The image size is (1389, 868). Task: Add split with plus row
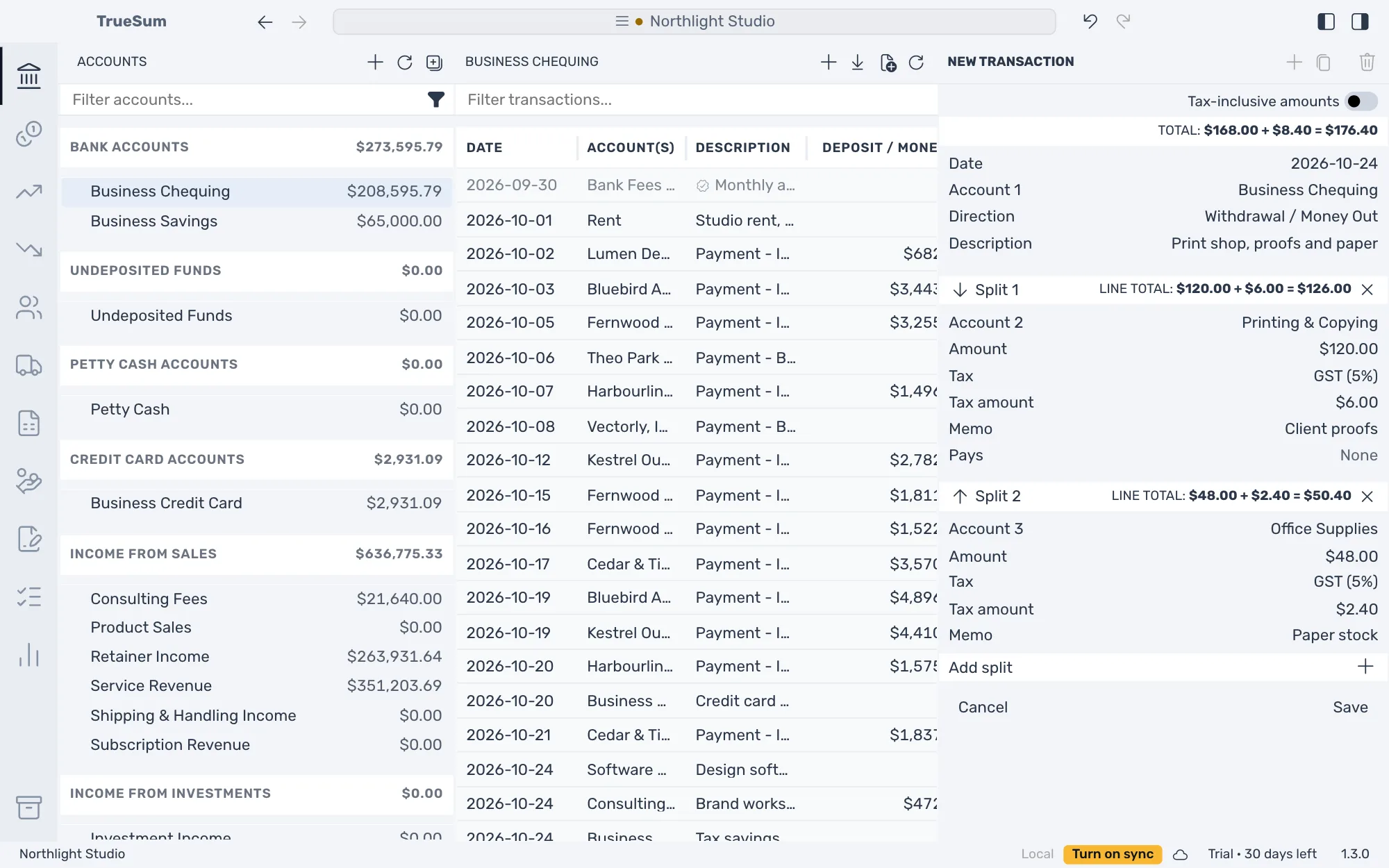point(1163,667)
